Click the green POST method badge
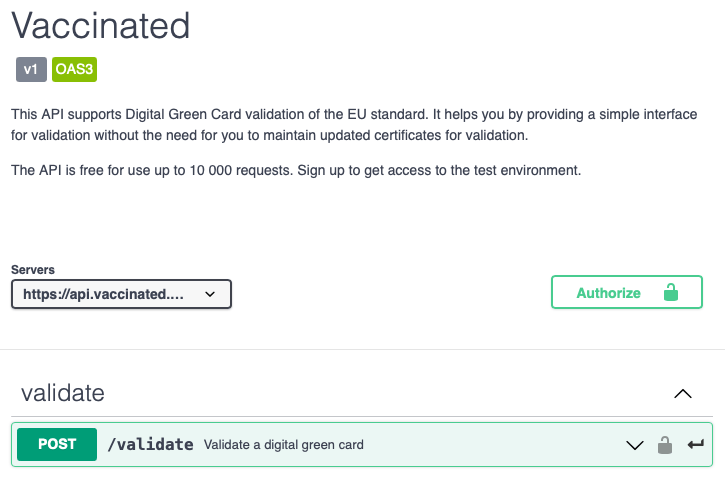This screenshot has width=725, height=481. coord(57,445)
